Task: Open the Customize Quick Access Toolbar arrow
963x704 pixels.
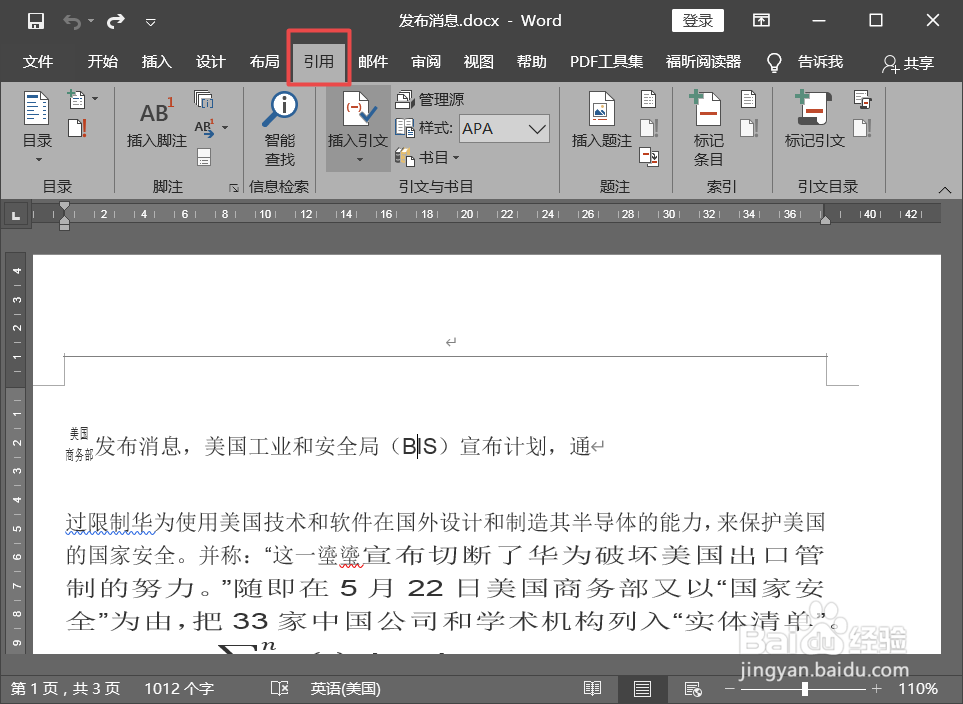Action: [x=150, y=22]
